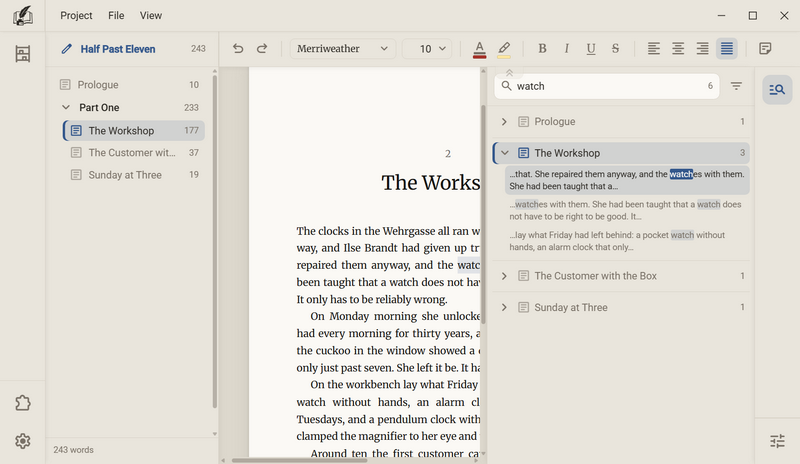Select Sunday at Three in project tree

point(134,175)
